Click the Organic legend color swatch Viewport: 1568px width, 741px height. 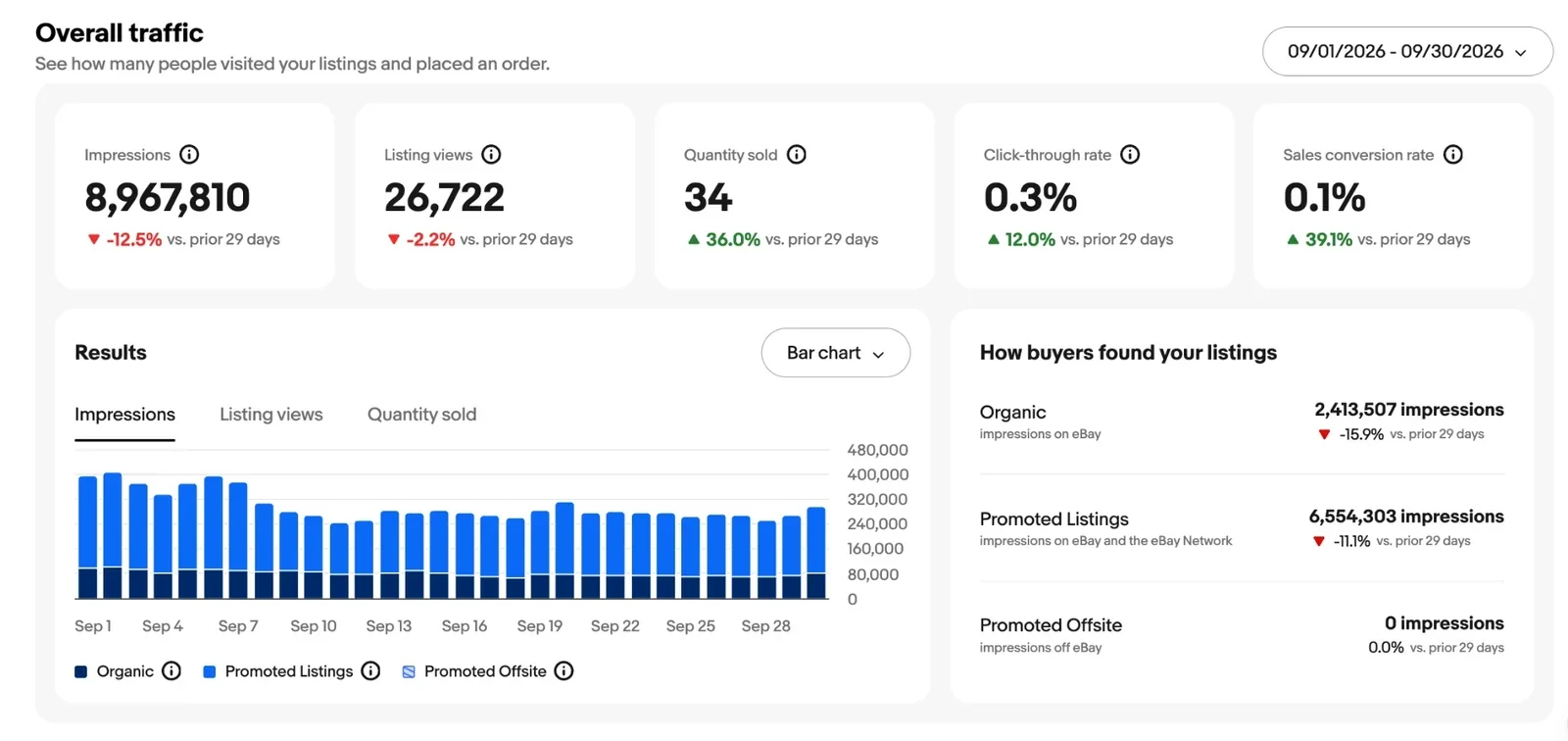(81, 671)
